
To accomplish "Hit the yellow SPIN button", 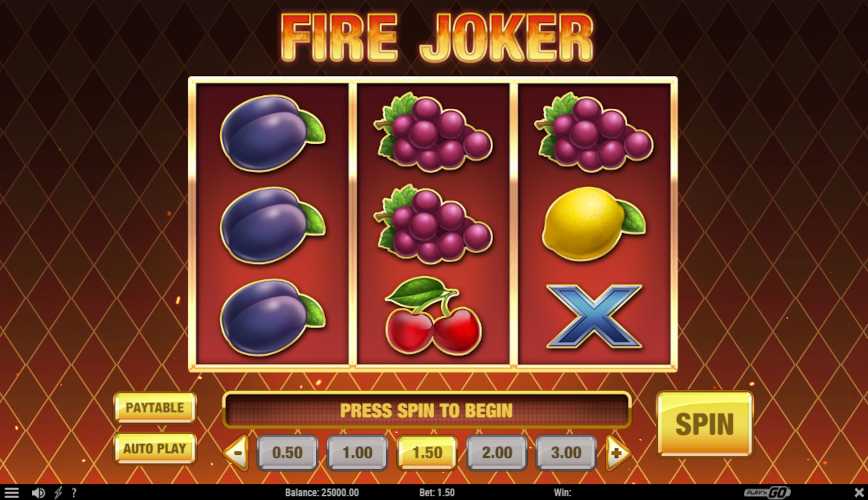I will click(x=705, y=424).
